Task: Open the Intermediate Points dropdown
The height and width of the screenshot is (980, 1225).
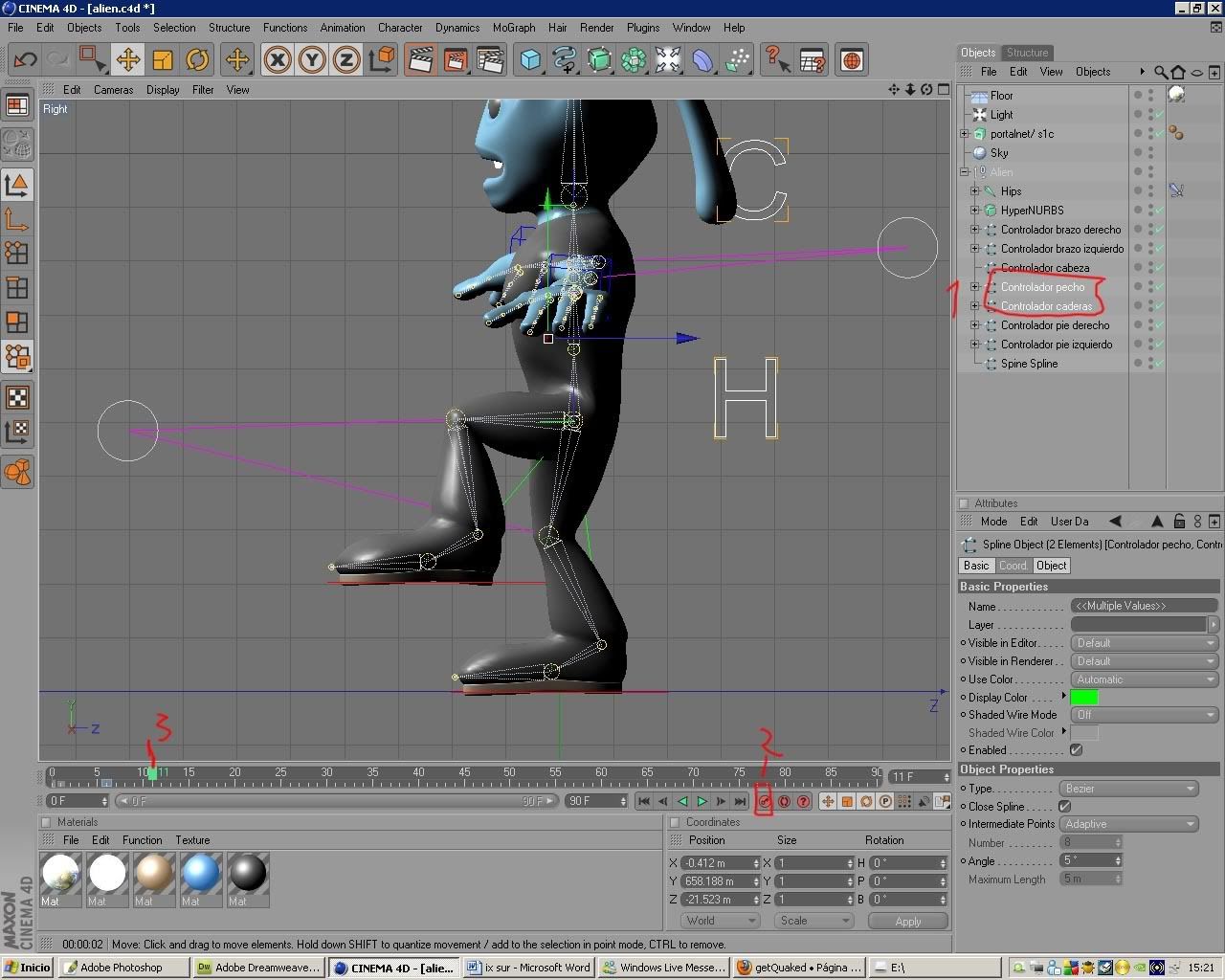Action: pyautogui.click(x=1129, y=824)
